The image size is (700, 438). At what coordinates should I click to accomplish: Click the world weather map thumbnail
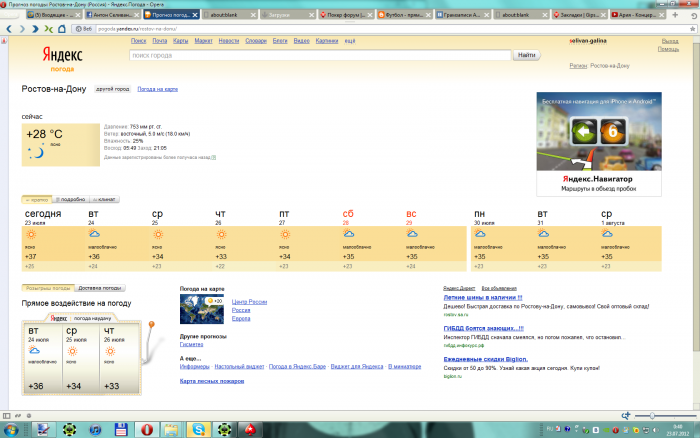(x=202, y=309)
